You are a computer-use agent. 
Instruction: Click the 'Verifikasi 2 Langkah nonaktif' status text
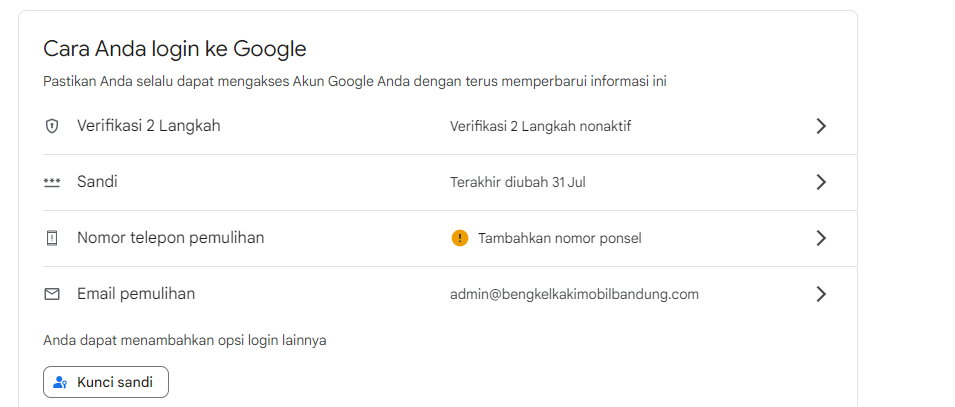(540, 126)
